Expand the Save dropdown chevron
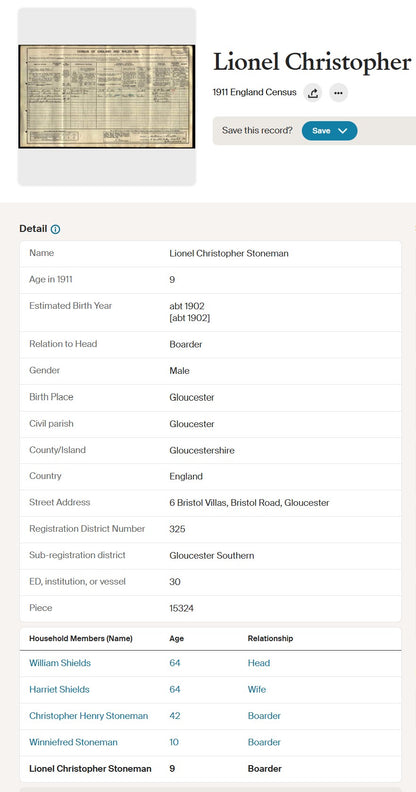Viewport: 416px width, 792px height. [343, 131]
